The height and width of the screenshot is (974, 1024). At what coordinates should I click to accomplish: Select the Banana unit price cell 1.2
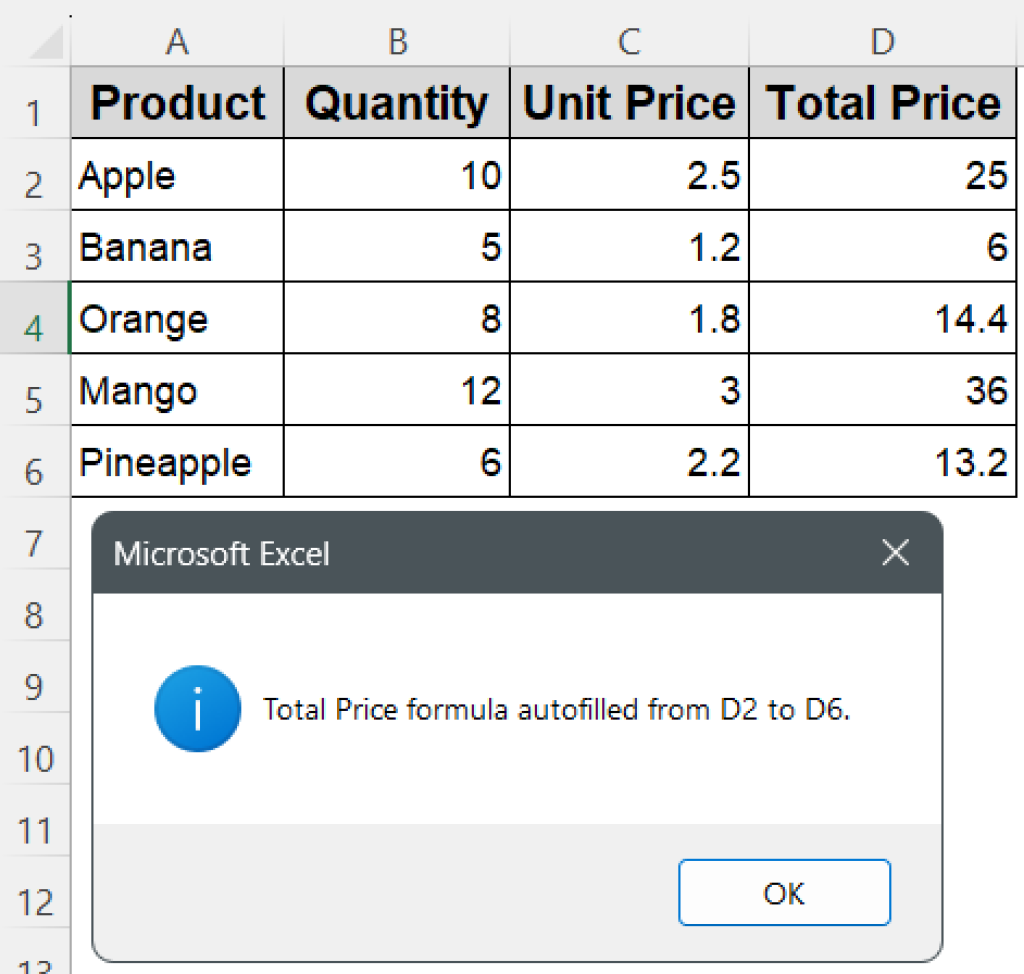point(629,247)
